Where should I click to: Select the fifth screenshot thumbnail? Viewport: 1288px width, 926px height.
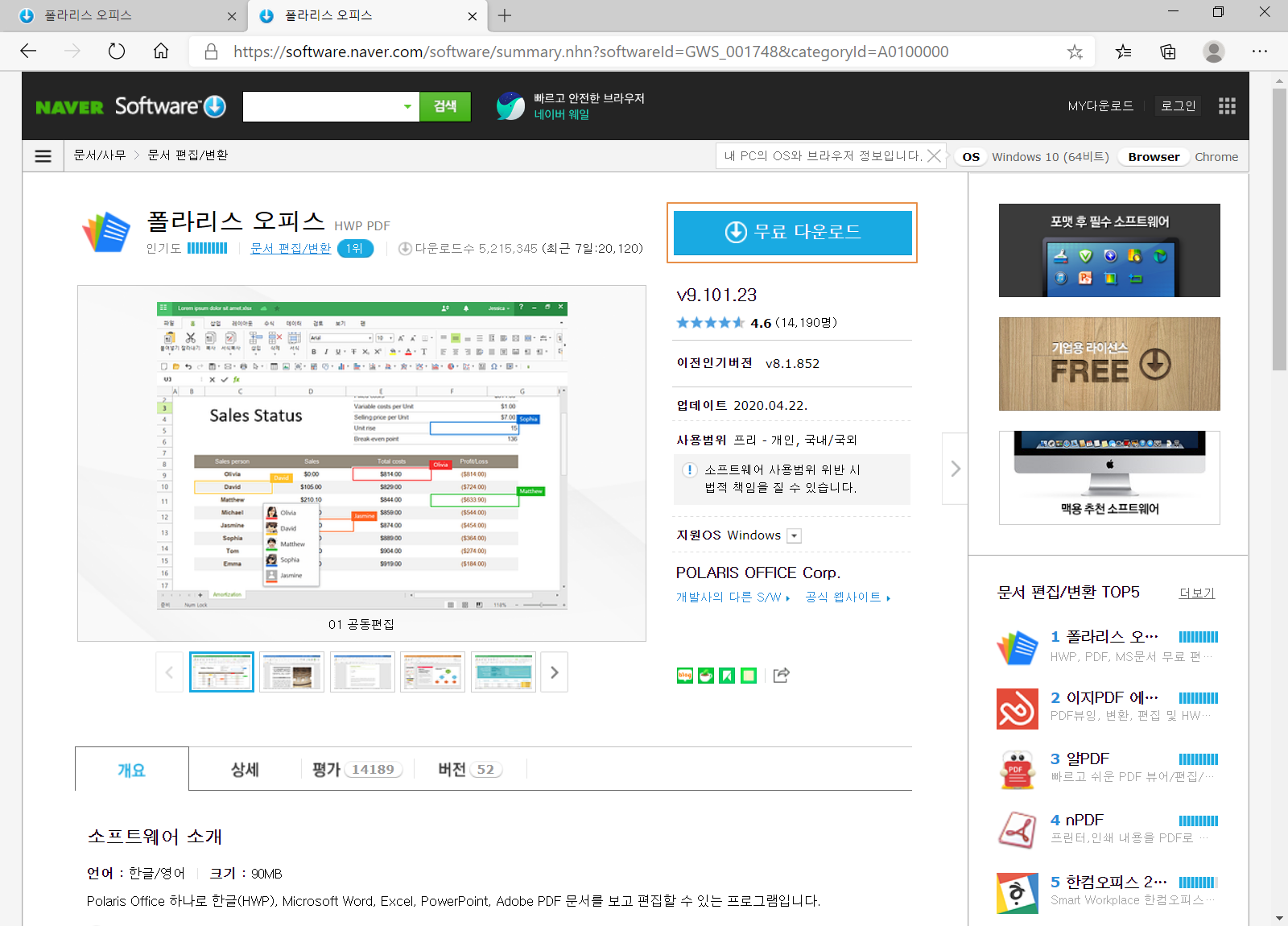tap(503, 672)
